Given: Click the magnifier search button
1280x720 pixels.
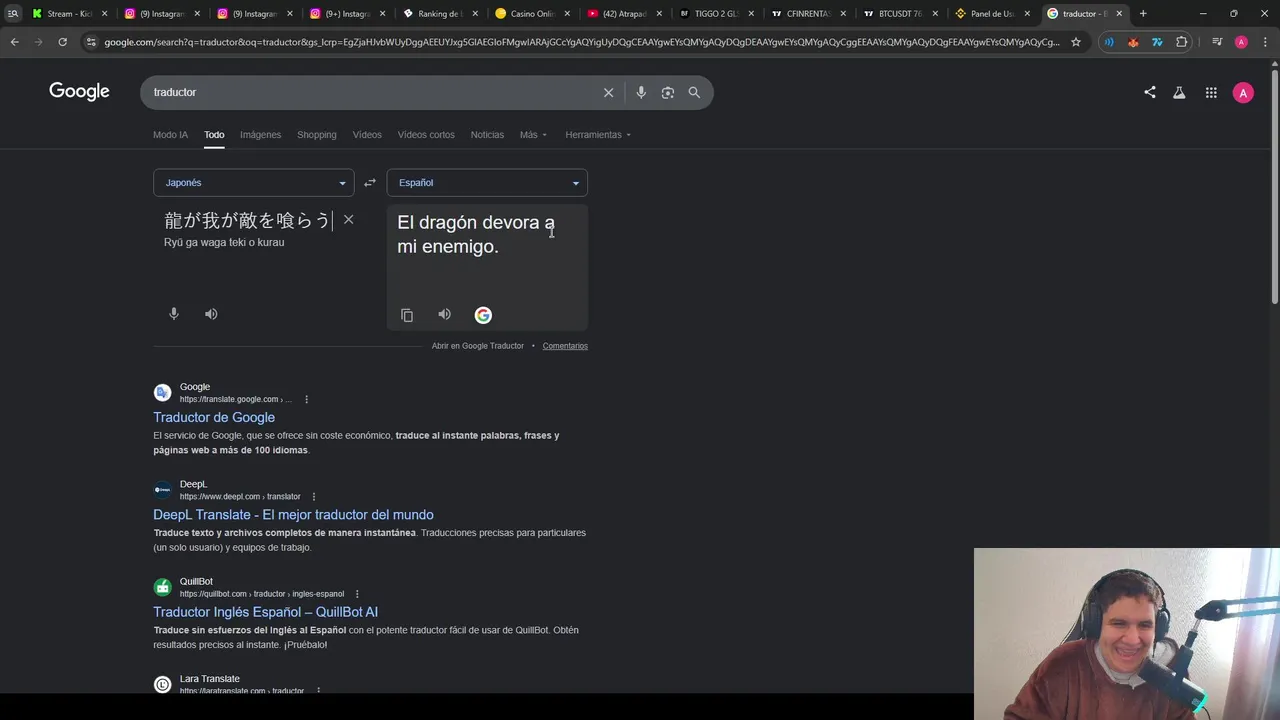Looking at the screenshot, I should click(x=694, y=92).
